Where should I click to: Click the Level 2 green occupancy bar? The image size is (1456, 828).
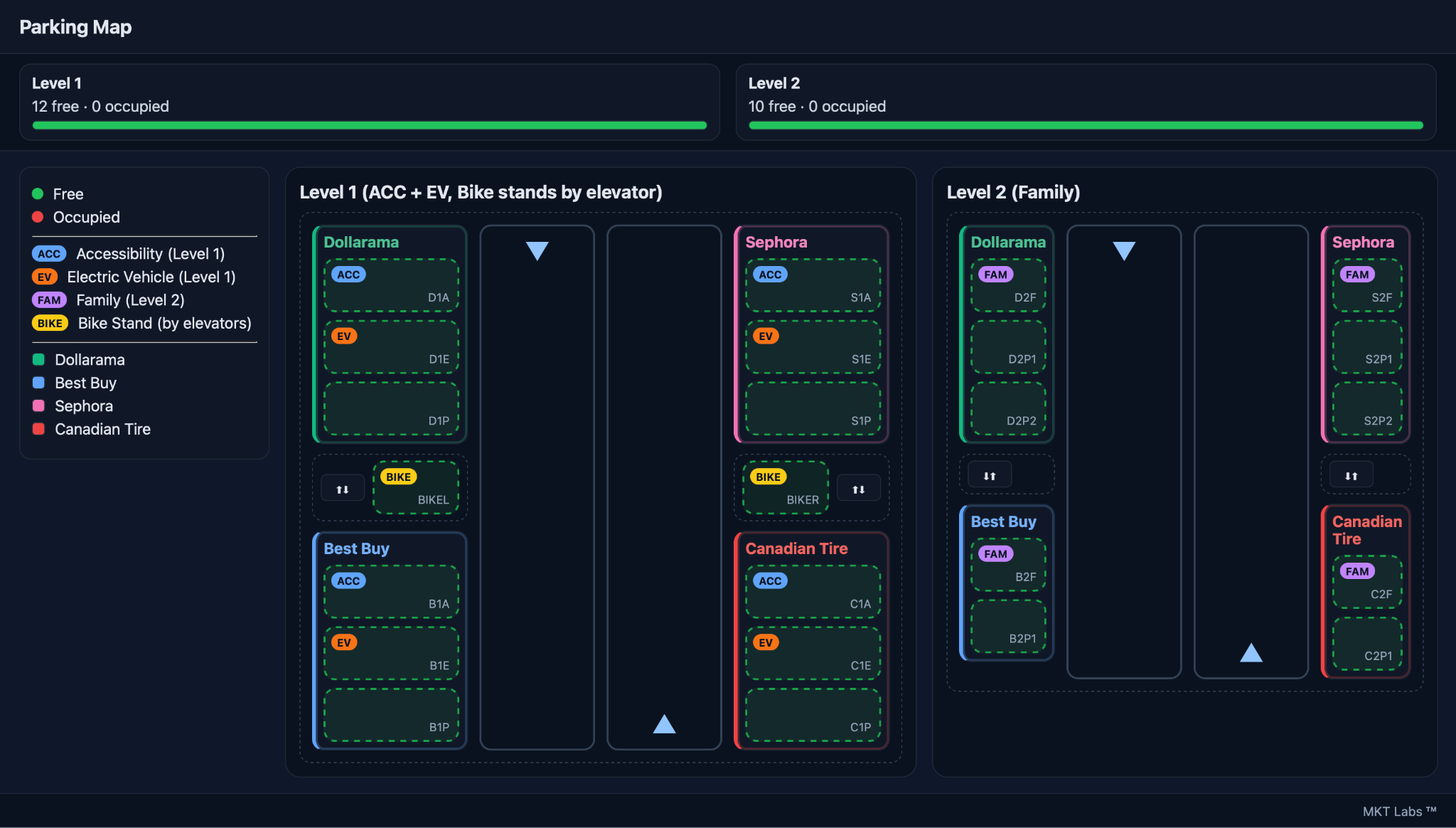pyautogui.click(x=1085, y=125)
